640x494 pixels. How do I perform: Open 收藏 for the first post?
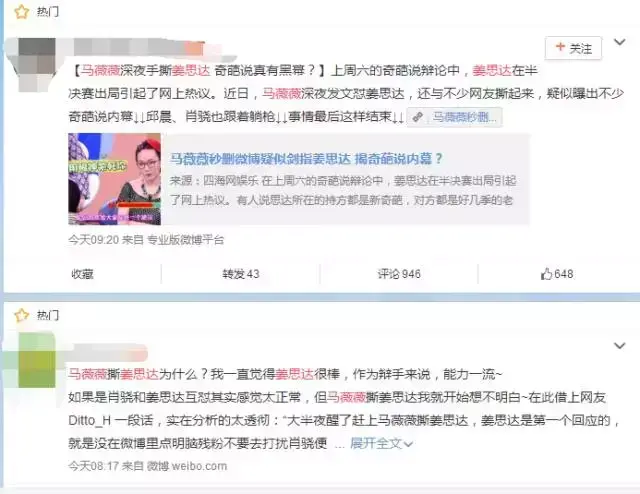pyautogui.click(x=82, y=274)
